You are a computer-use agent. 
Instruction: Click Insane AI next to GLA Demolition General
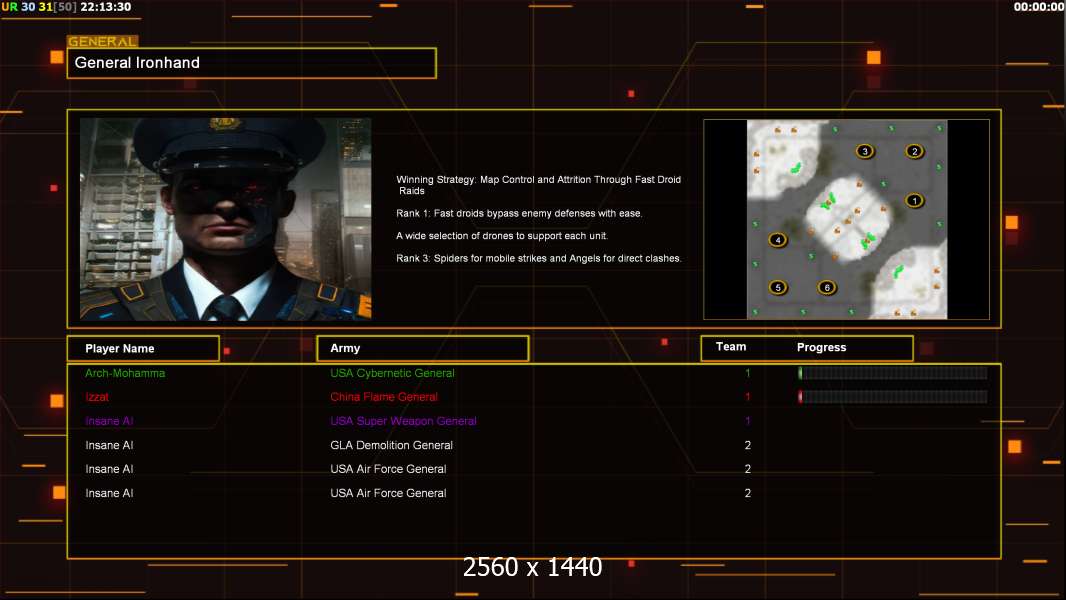109,445
